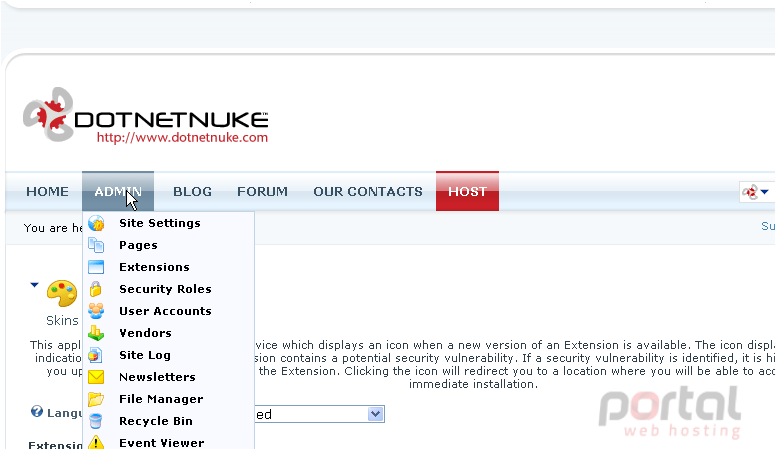
Task: Go to the Forum tab
Action: tap(262, 192)
